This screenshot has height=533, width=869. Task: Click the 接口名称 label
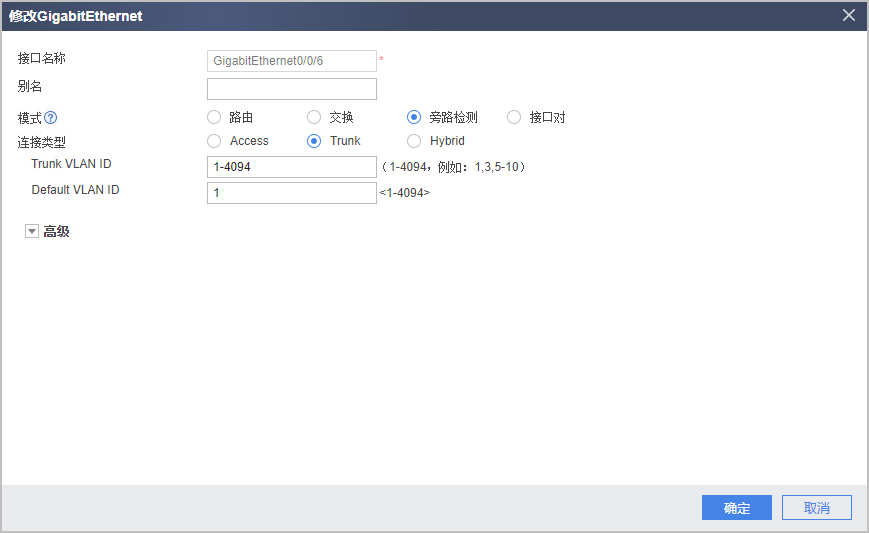point(42,58)
